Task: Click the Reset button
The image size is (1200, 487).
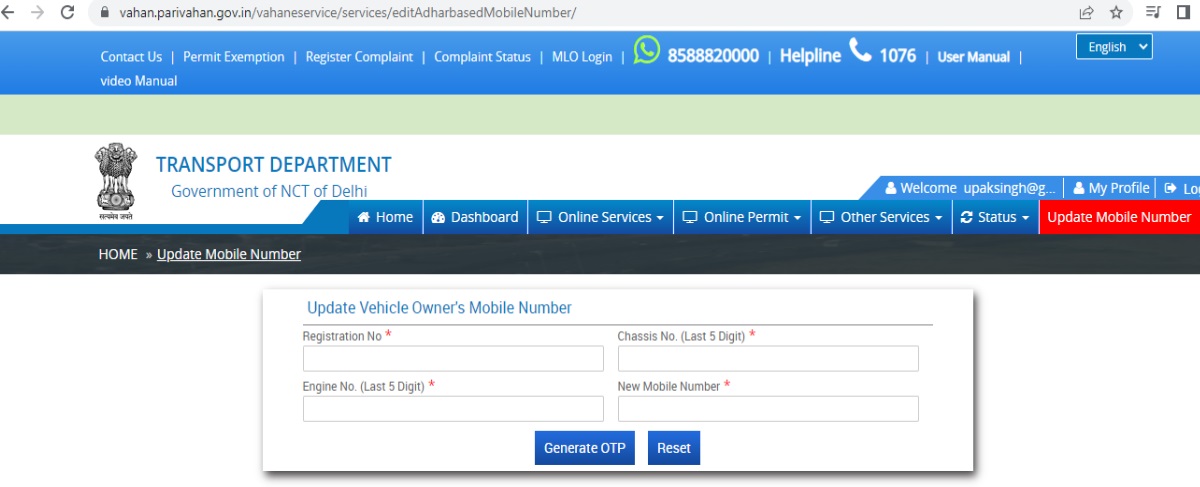Action: coord(674,448)
